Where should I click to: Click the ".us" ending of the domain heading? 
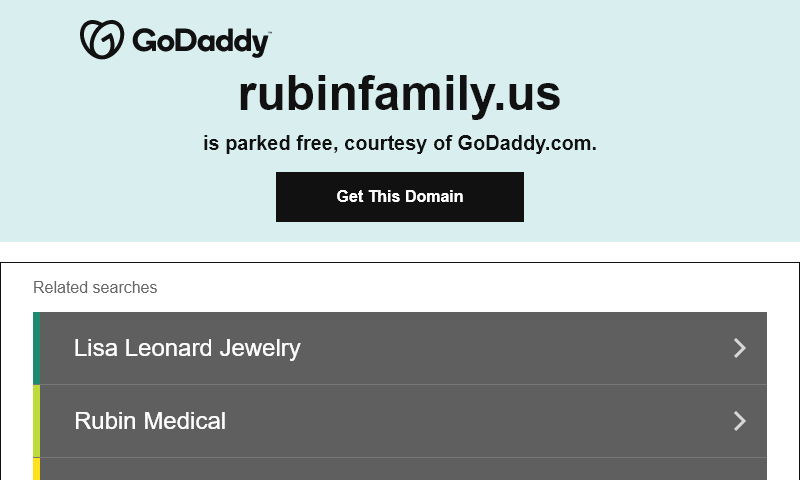coord(528,94)
